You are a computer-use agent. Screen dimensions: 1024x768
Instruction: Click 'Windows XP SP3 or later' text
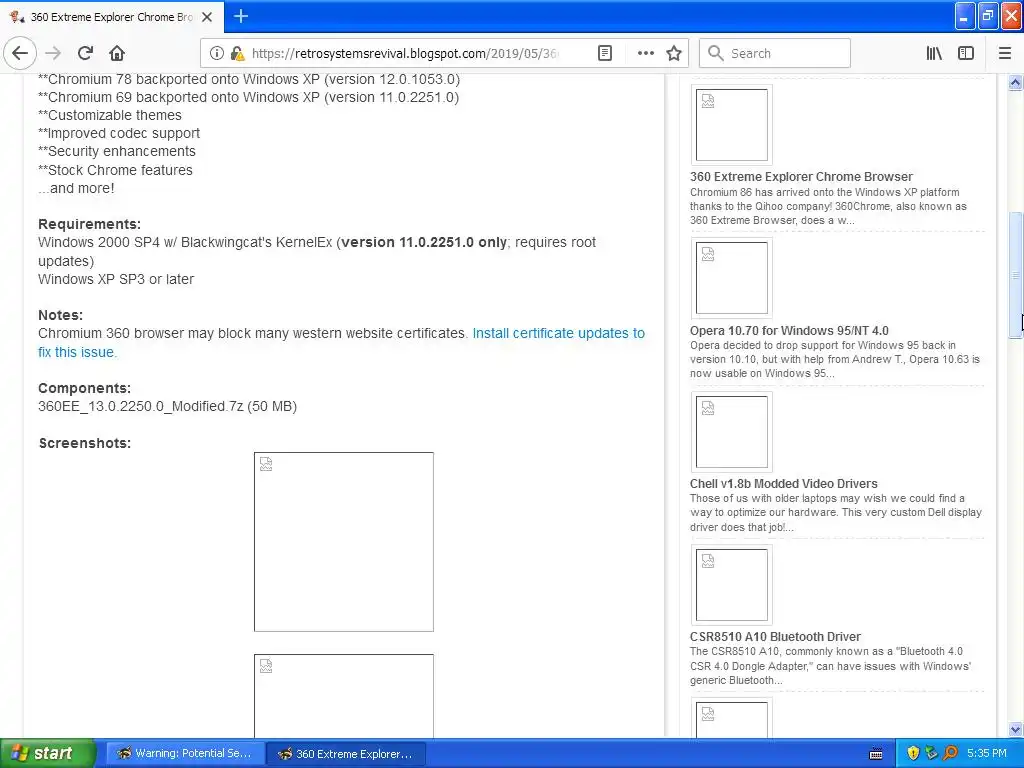116,279
